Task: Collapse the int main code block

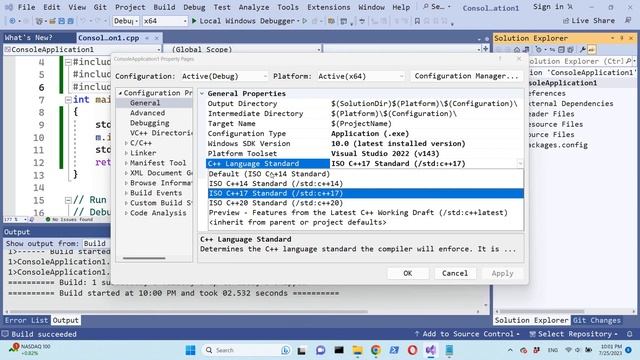Action: click(x=68, y=100)
